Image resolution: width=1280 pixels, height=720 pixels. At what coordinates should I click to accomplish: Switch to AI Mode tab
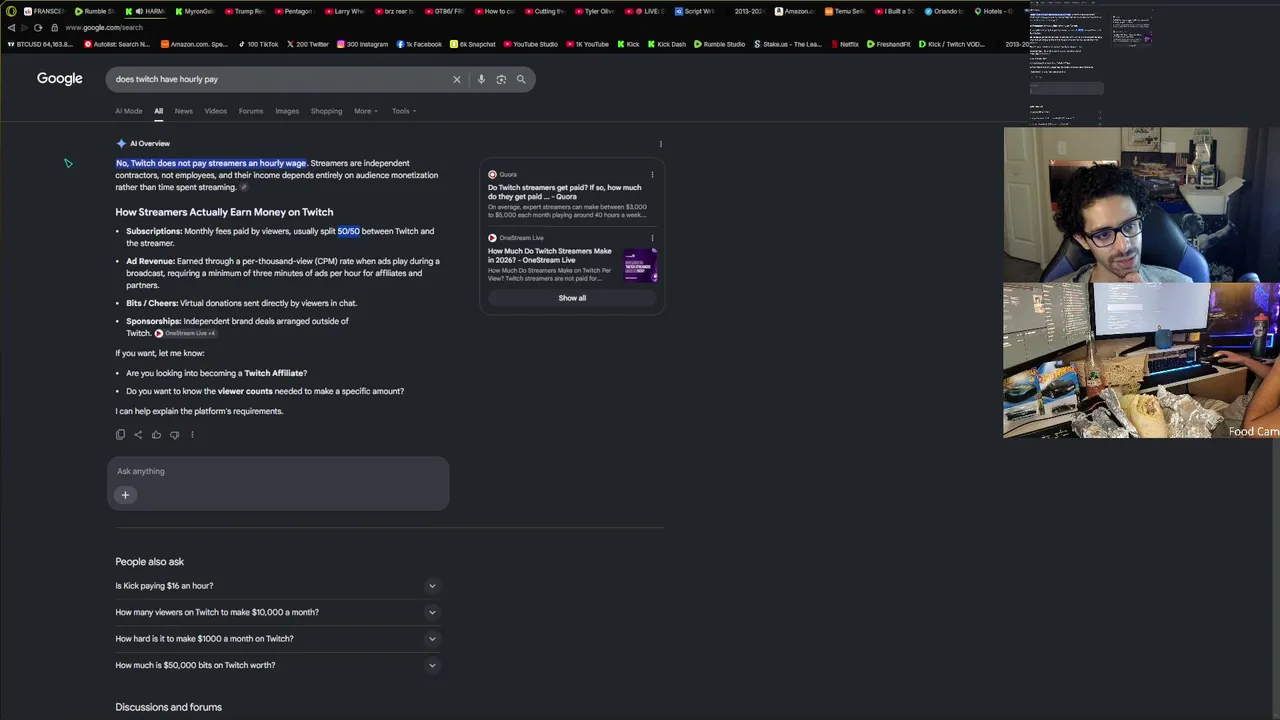[129, 111]
